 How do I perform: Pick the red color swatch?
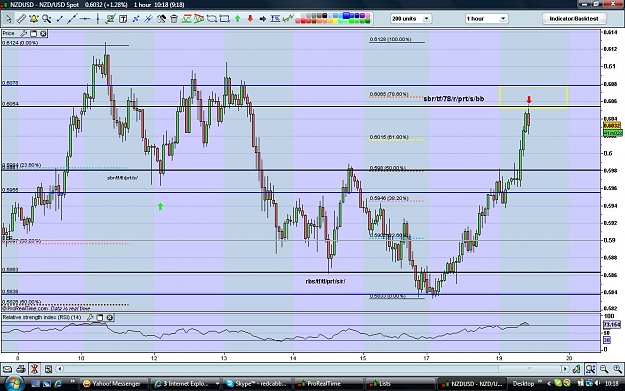(304, 21)
